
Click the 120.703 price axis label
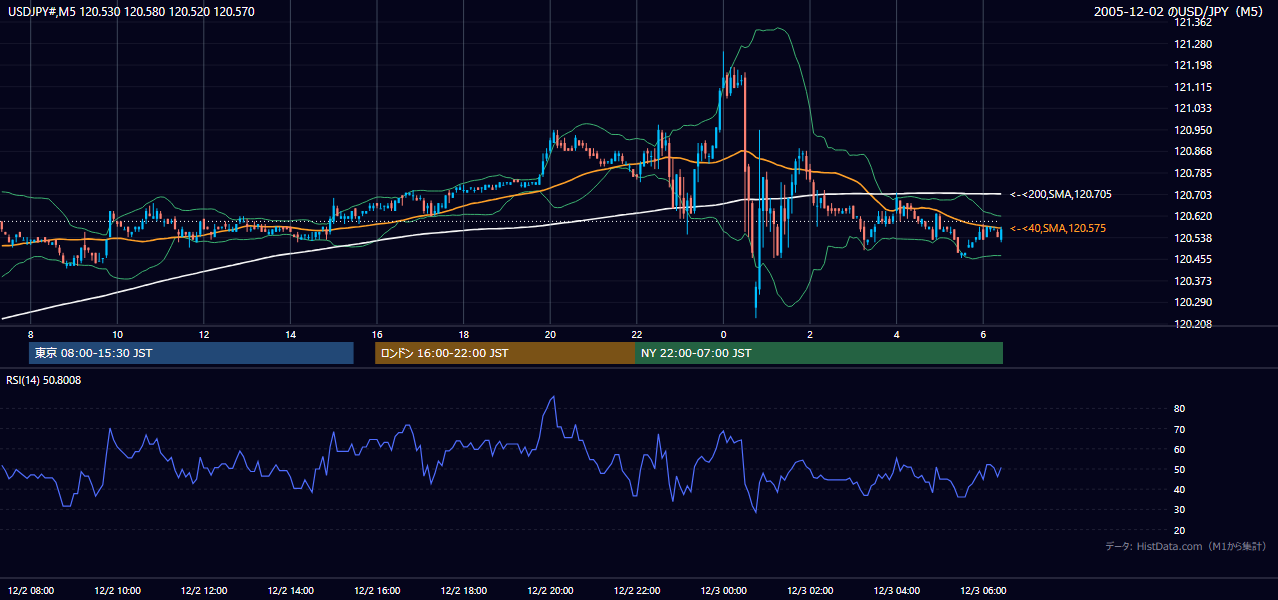(1193, 195)
